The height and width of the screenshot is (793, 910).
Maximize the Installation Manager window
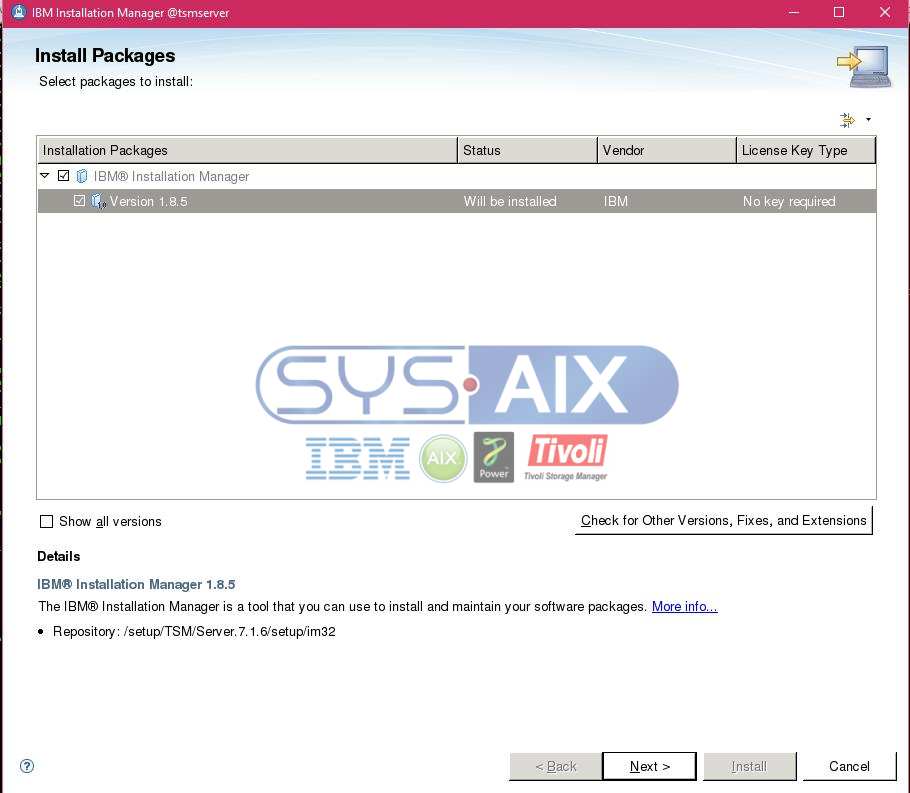(839, 12)
